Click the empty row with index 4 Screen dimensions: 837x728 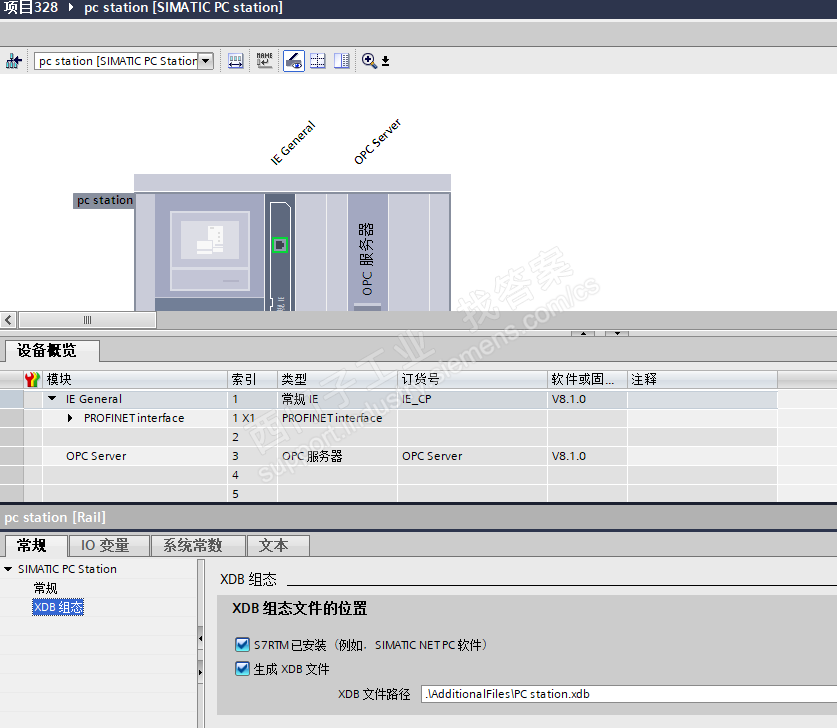coord(388,475)
